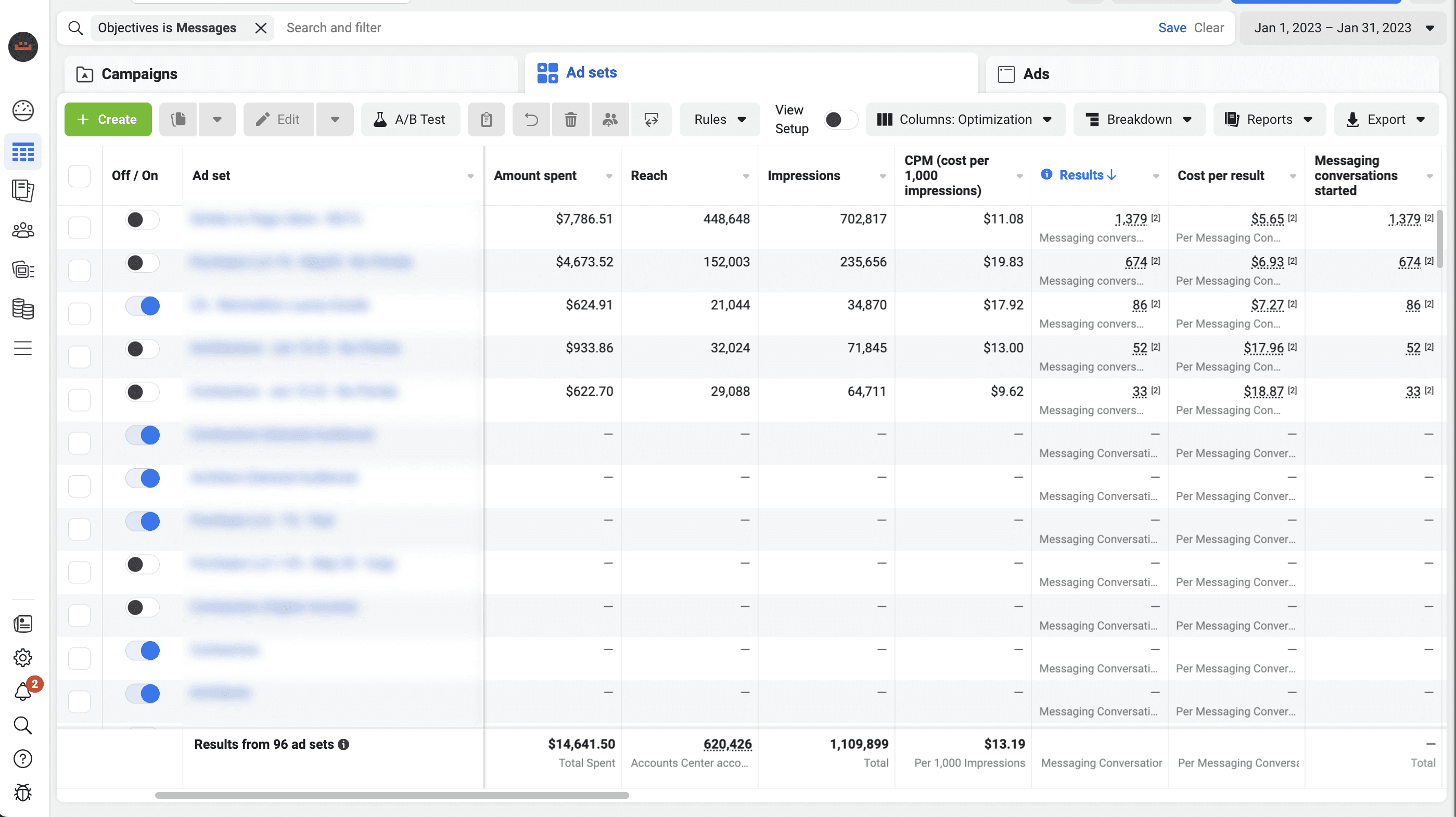Click the clipboard paste icon in toolbar
This screenshot has height=817, width=1456.
tap(486, 119)
